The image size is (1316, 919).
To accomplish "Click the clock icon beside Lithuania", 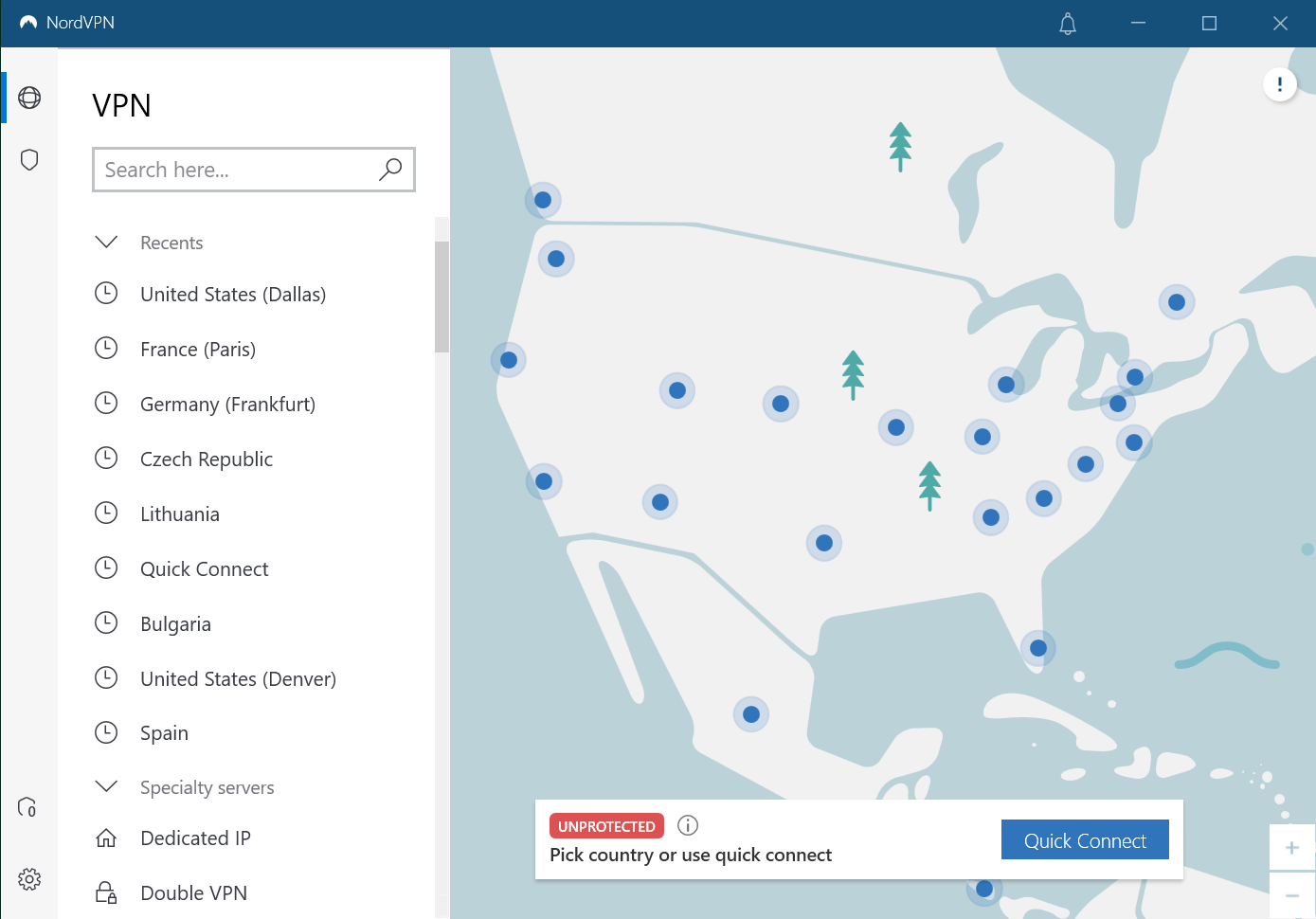I will coord(106,514).
